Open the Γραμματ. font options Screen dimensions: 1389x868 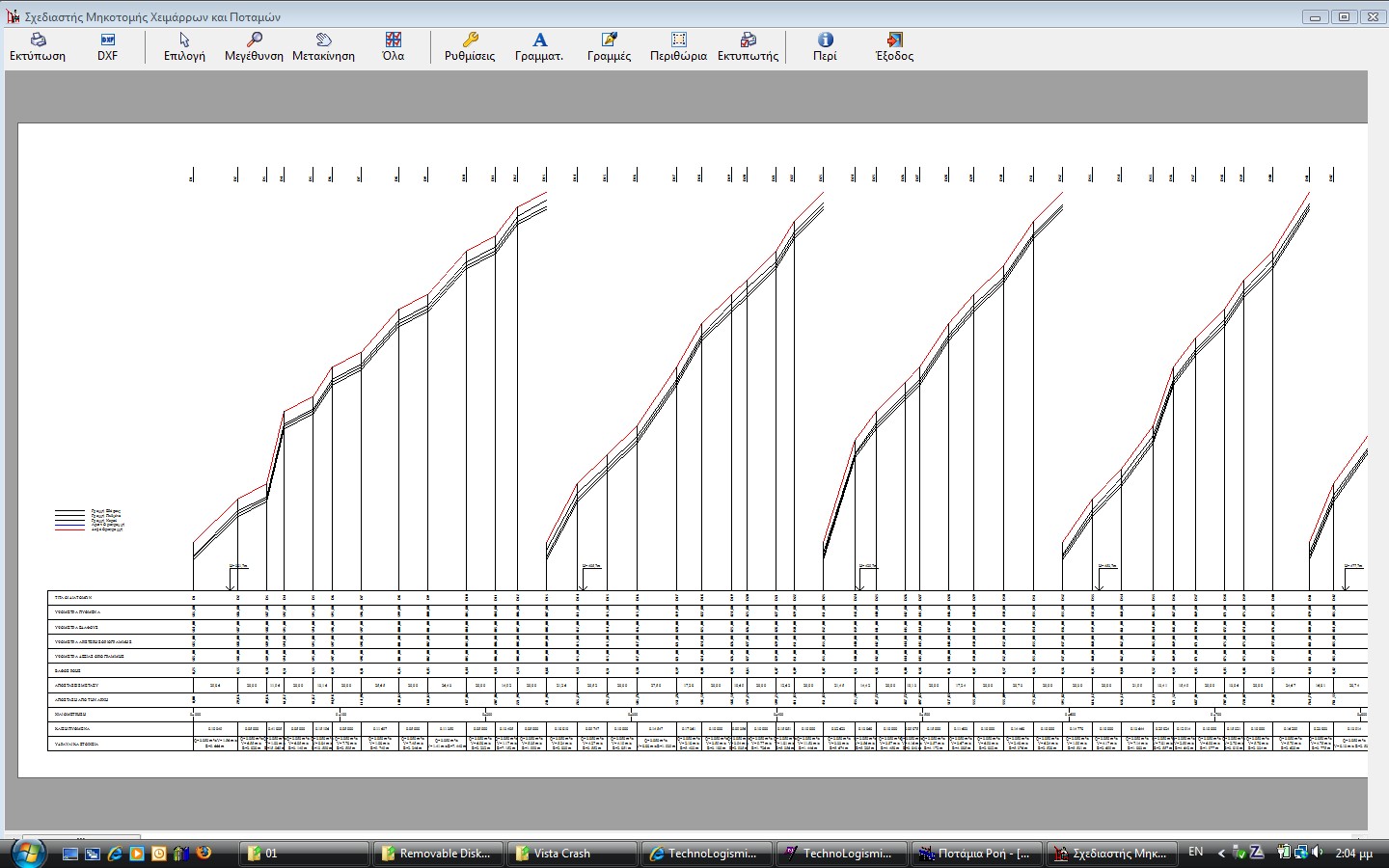539,46
